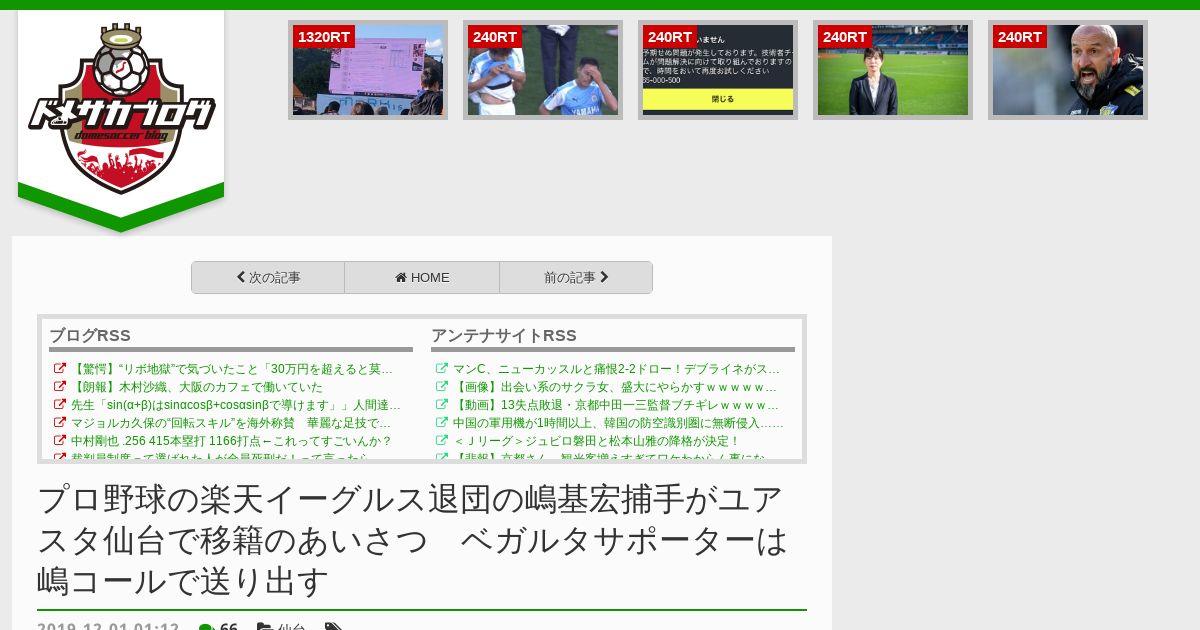
Task: Open the 240RT bald bearded coach thumbnail
Action: pyautogui.click(x=1068, y=70)
